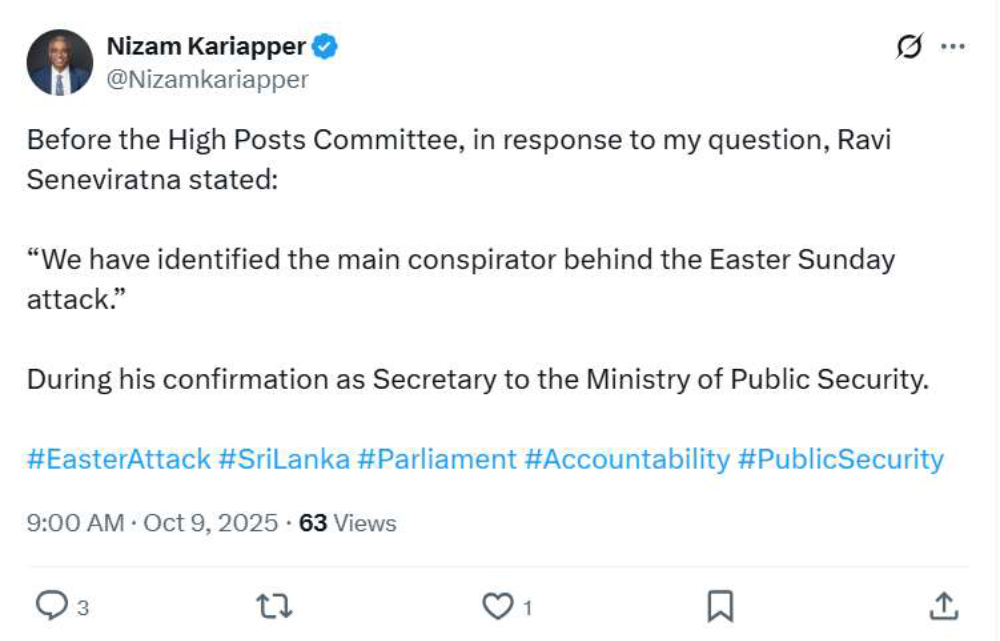Click the blue verified badge

327,46
